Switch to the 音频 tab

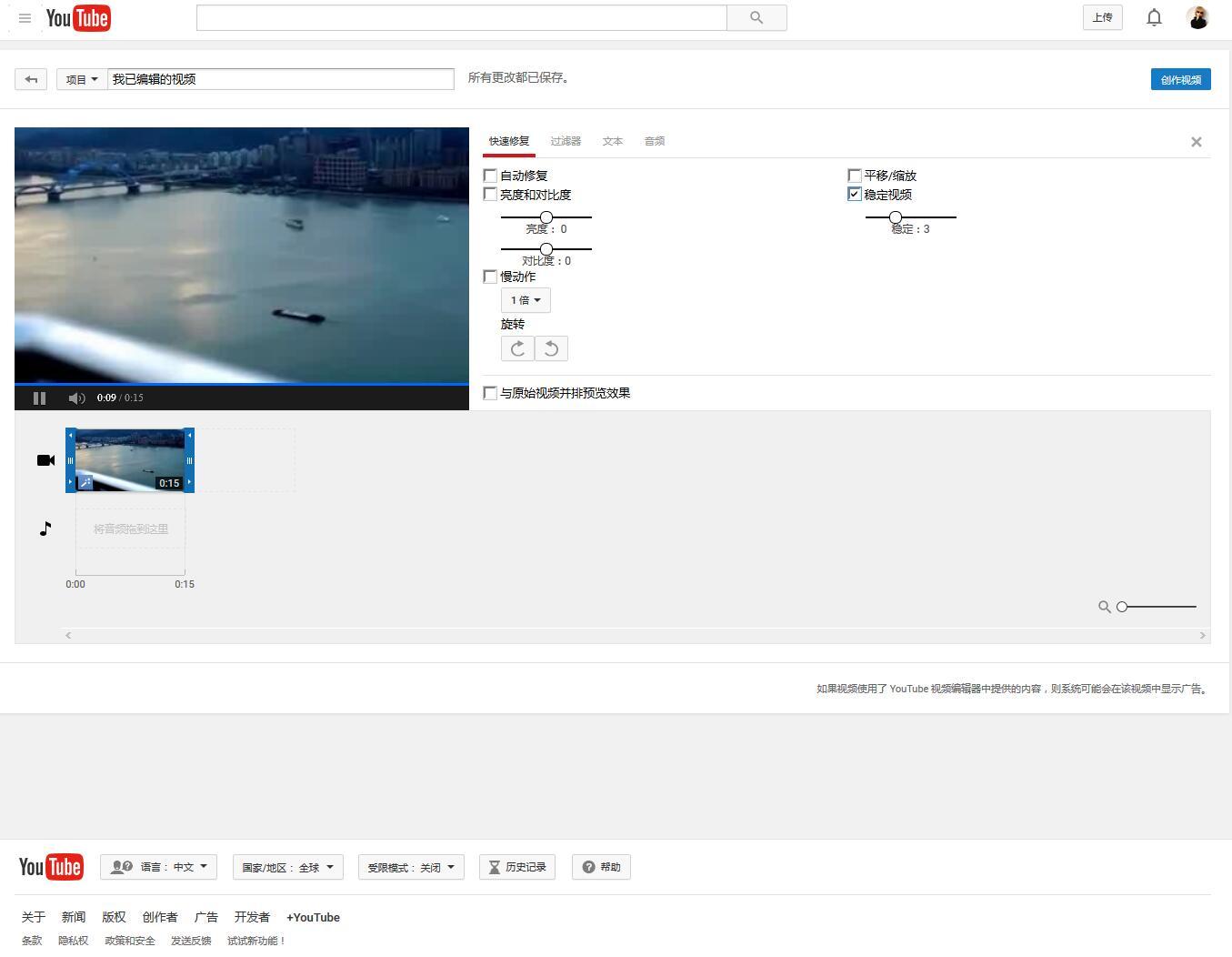point(655,141)
